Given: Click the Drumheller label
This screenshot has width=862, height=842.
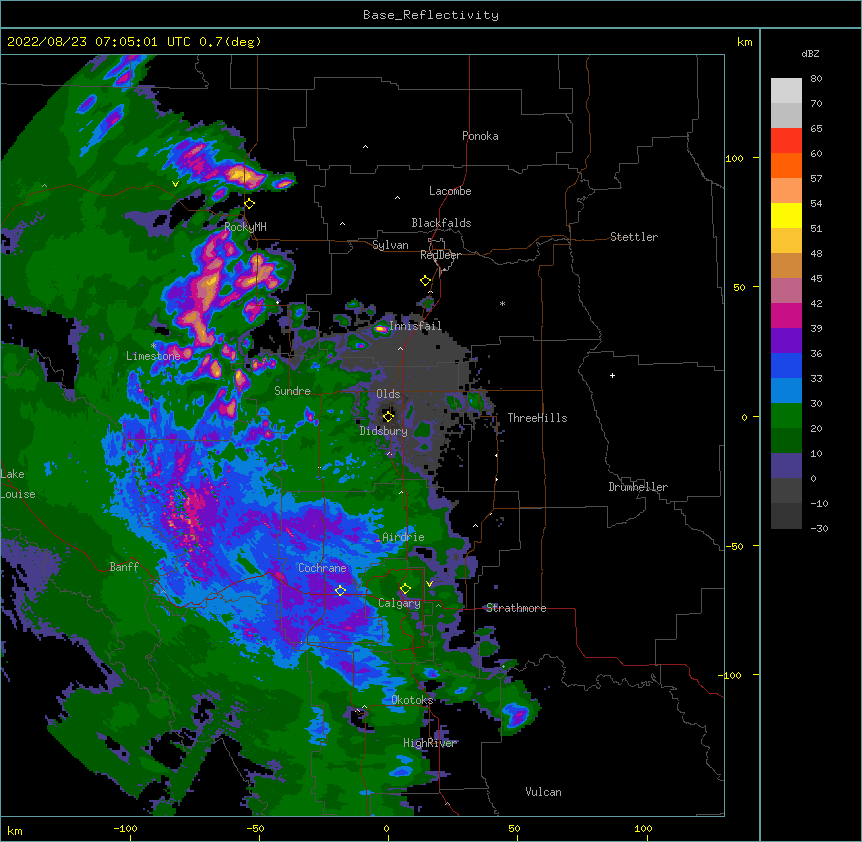Looking at the screenshot, I should (x=638, y=487).
